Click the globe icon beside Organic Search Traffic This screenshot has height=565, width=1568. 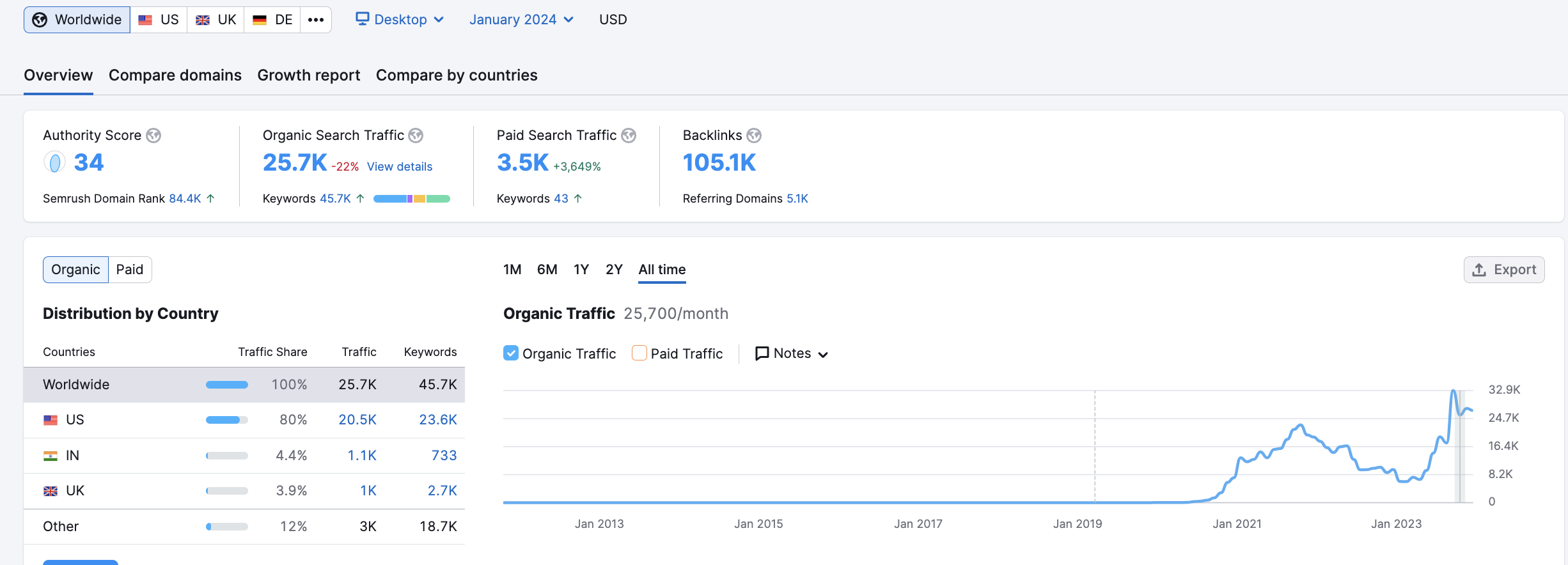[416, 135]
